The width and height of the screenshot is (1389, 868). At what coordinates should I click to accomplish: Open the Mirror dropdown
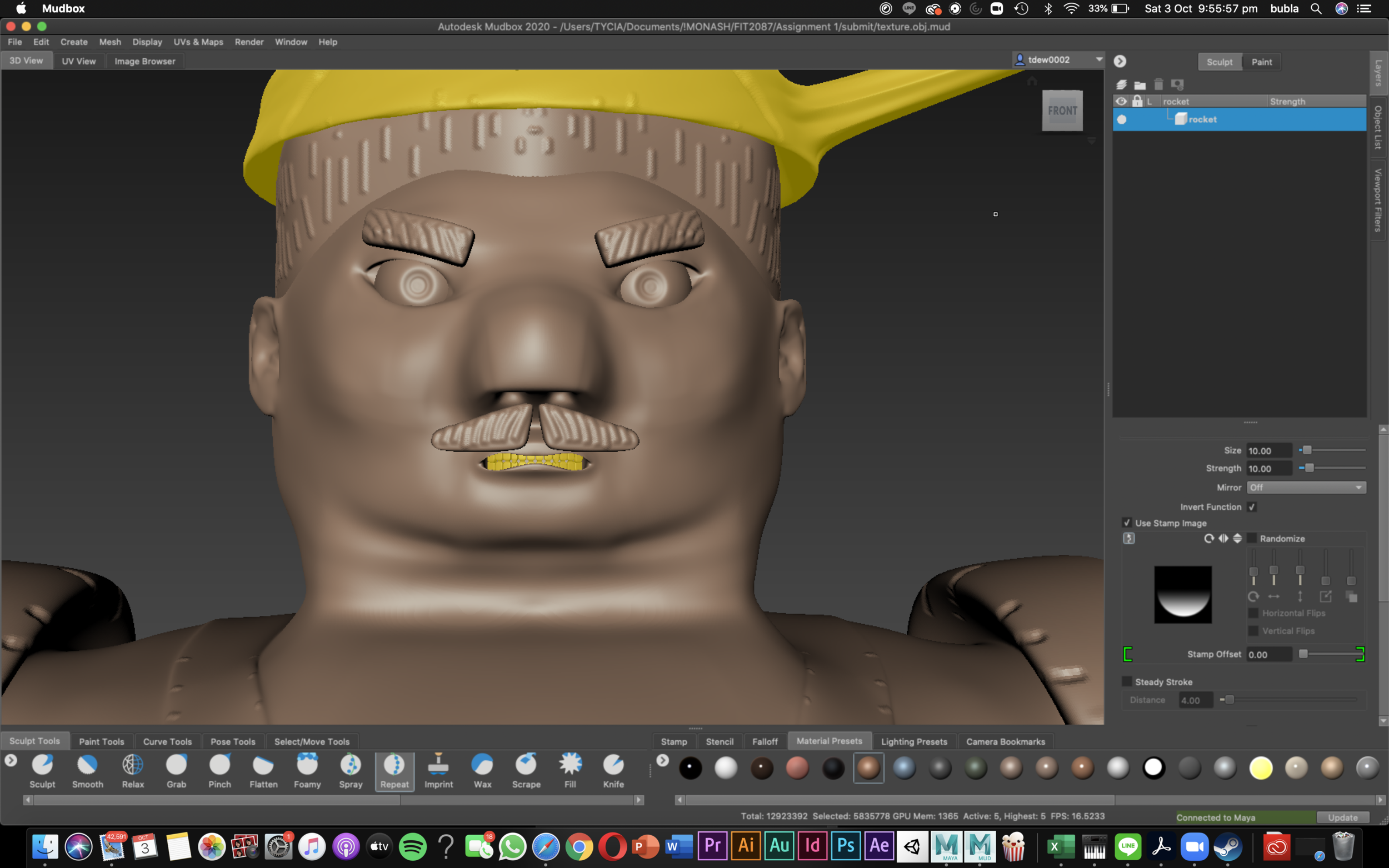pos(1306,488)
